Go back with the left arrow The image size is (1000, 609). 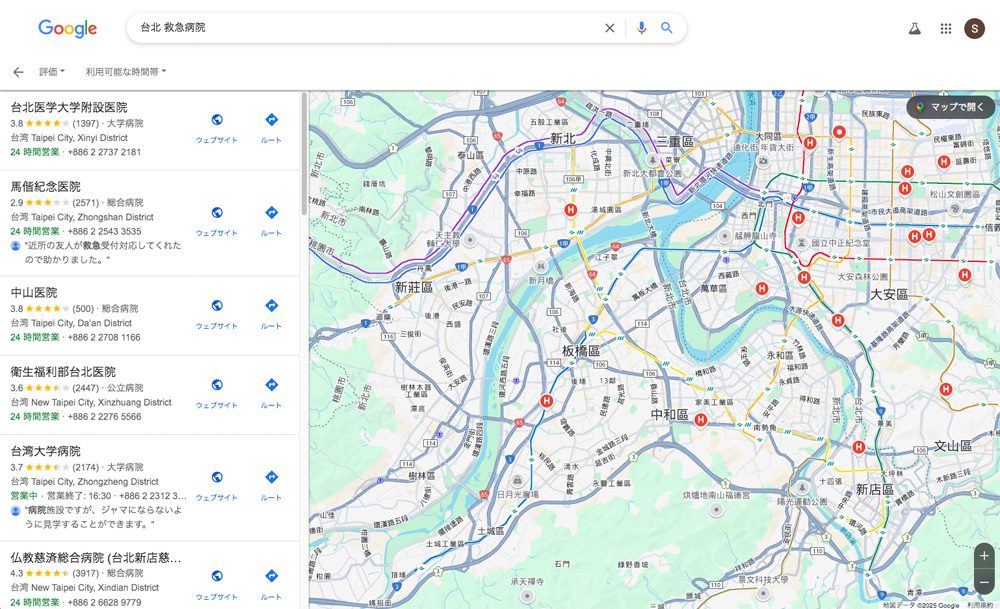(18, 72)
